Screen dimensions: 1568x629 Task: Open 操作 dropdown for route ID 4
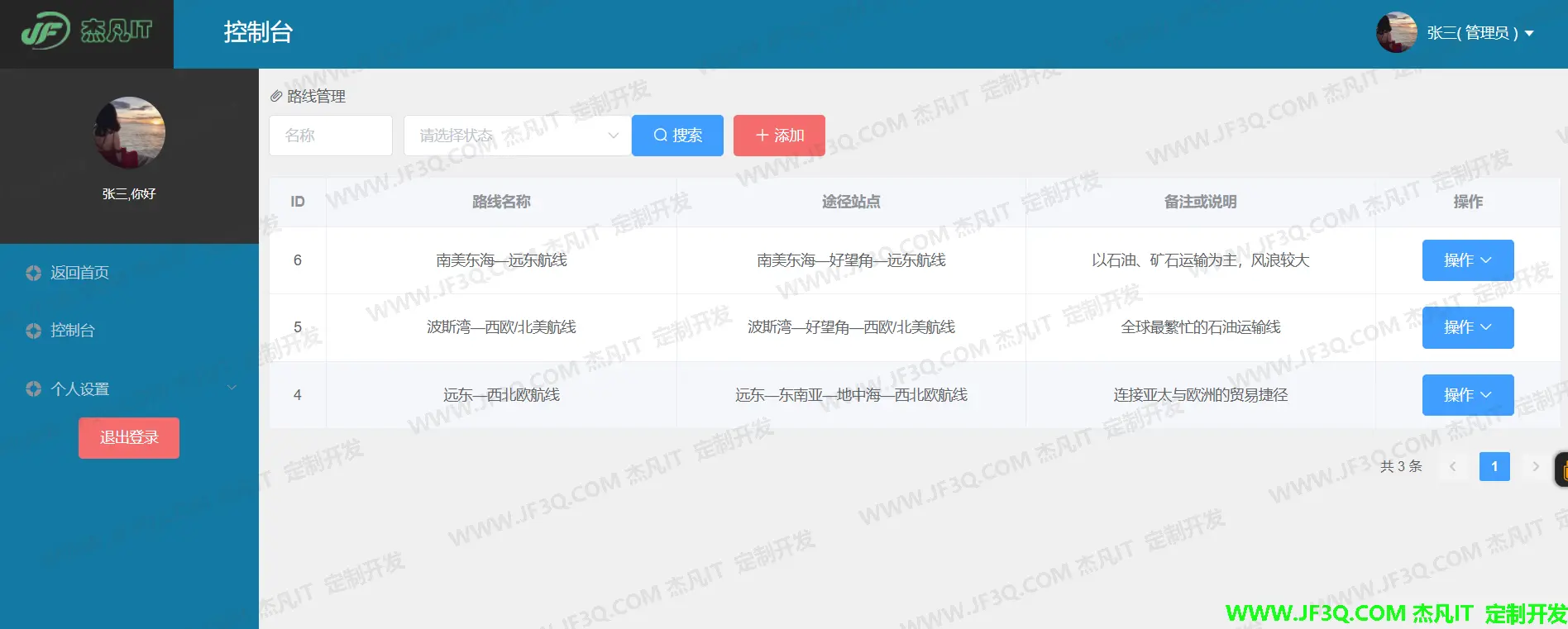(1467, 395)
